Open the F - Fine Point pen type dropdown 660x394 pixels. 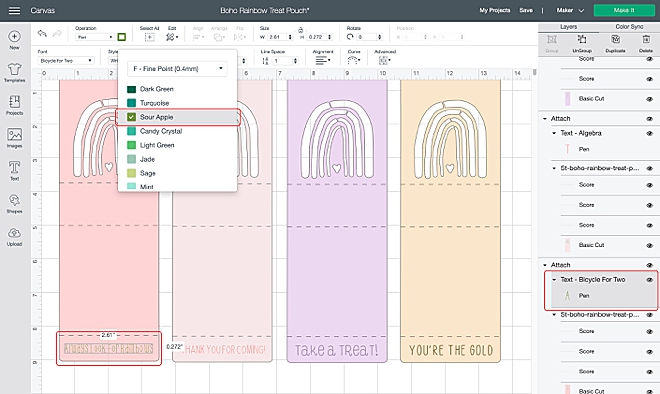tap(177, 69)
